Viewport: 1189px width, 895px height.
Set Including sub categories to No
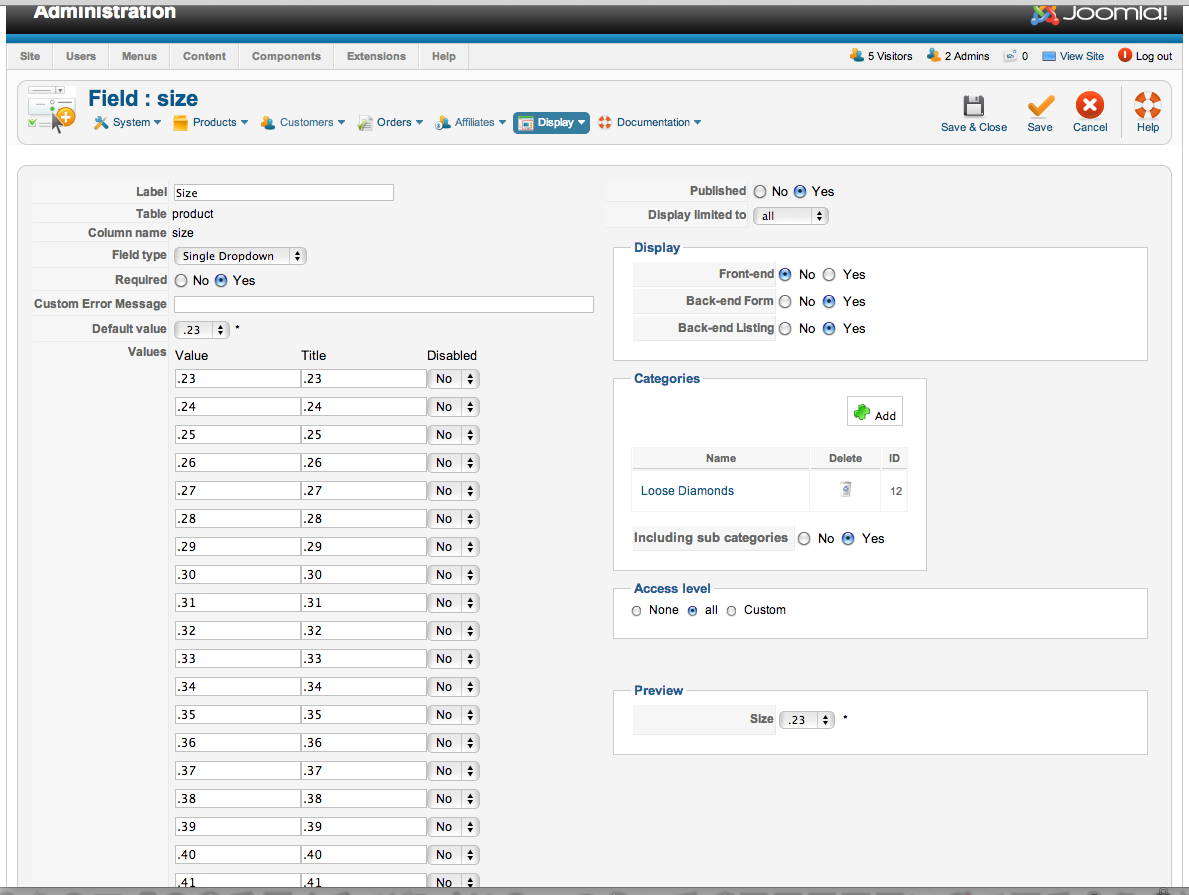[x=805, y=539]
